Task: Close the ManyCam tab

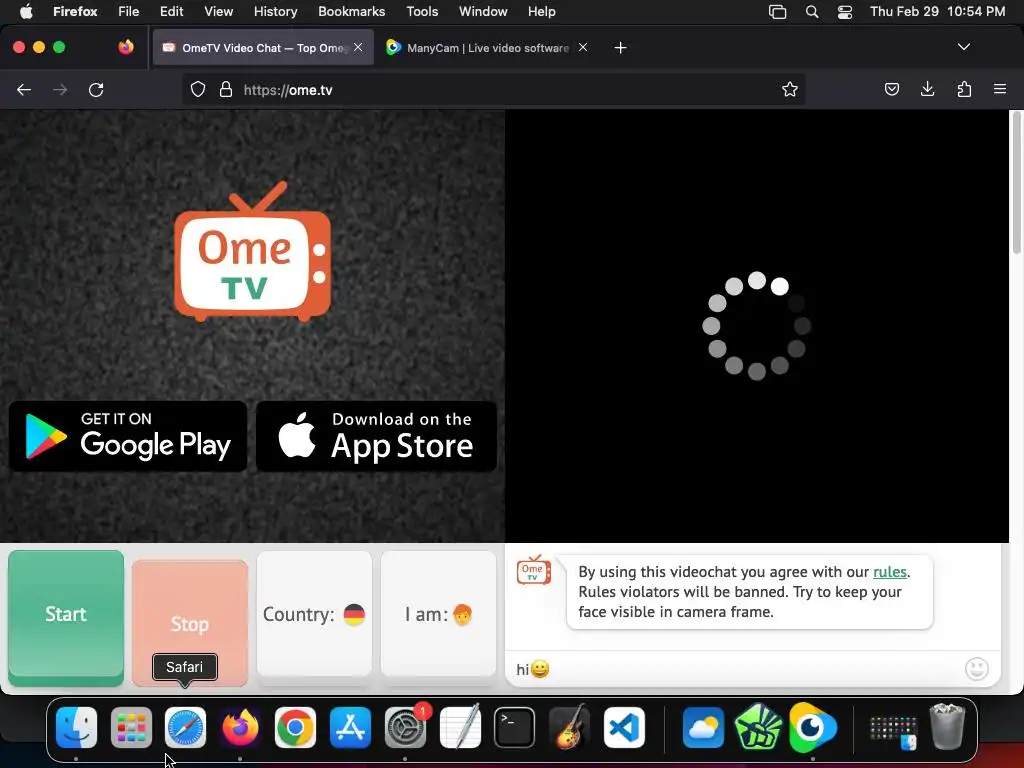Action: pyautogui.click(x=583, y=47)
